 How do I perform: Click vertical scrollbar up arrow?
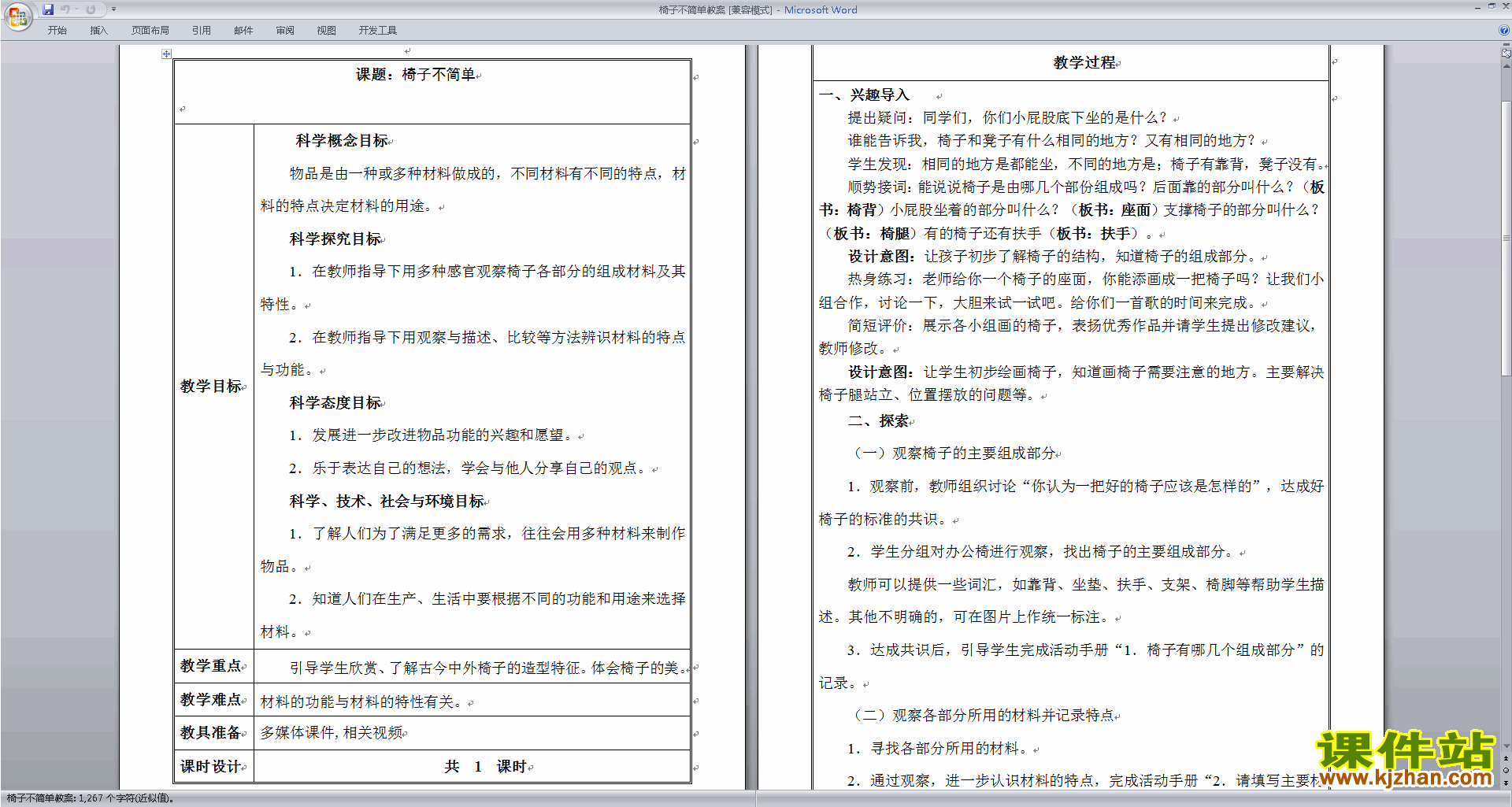pos(1506,65)
